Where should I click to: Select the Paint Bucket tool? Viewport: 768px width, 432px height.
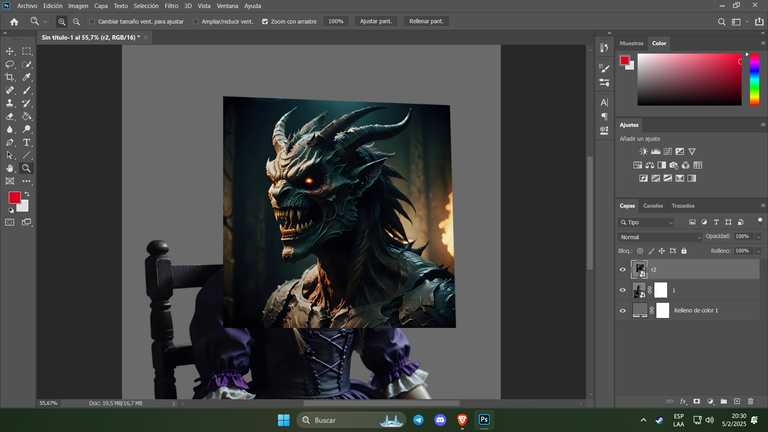26,117
